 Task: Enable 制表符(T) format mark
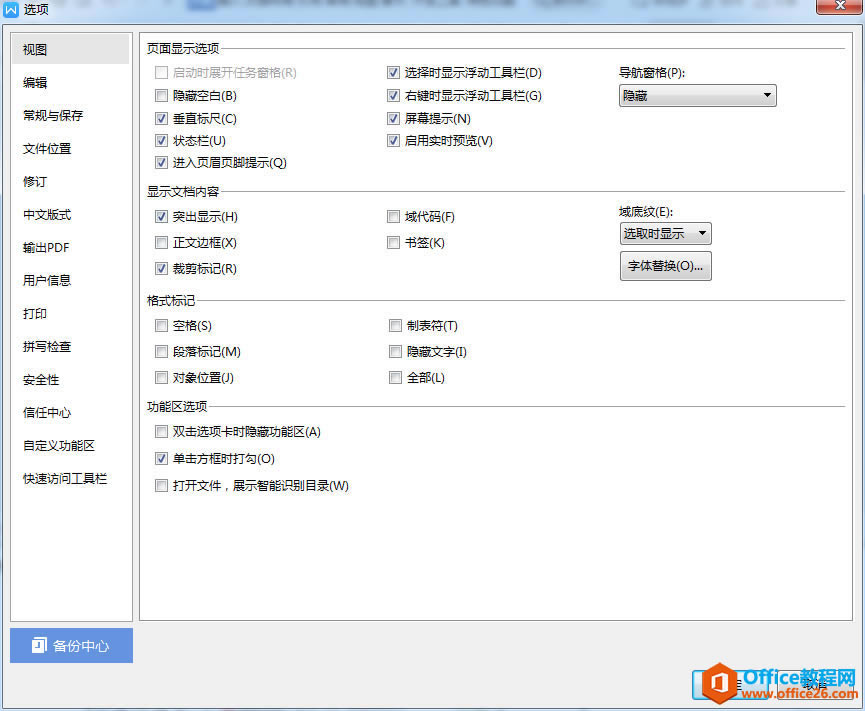click(x=395, y=326)
